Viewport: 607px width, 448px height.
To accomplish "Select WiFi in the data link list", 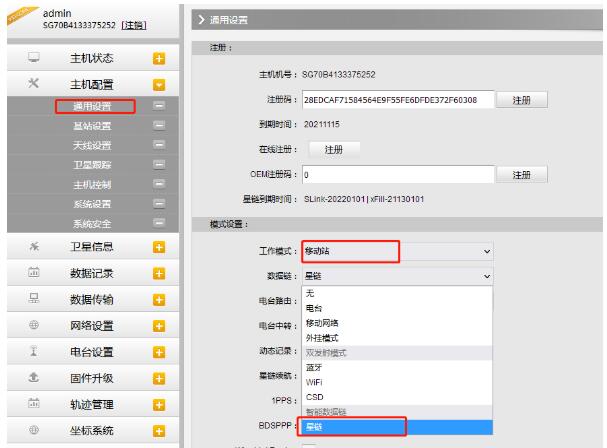I will pos(397,382).
